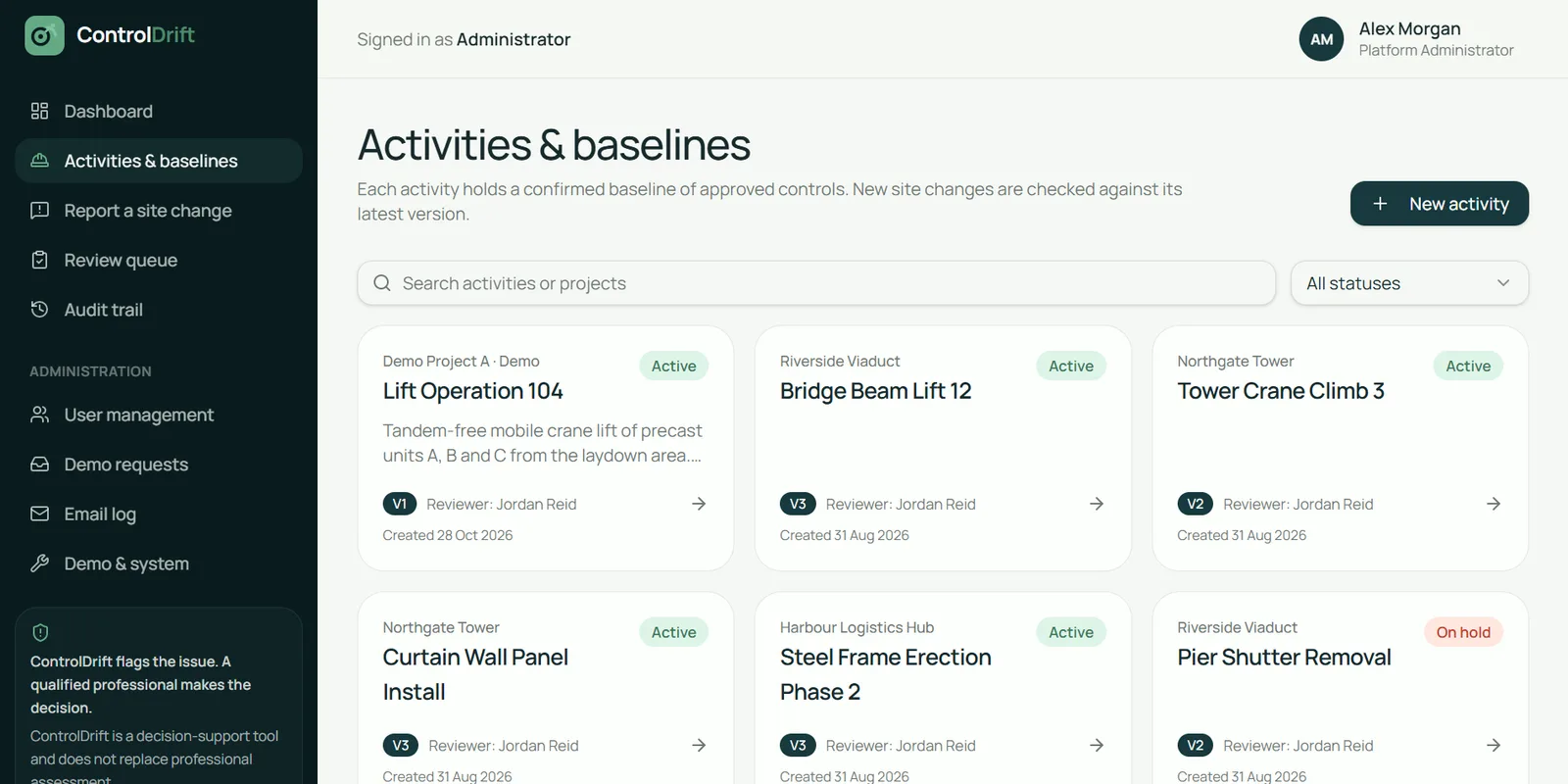Open Curtain Wall Panel Install via its arrow
This screenshot has height=784, width=1568.
(x=699, y=745)
